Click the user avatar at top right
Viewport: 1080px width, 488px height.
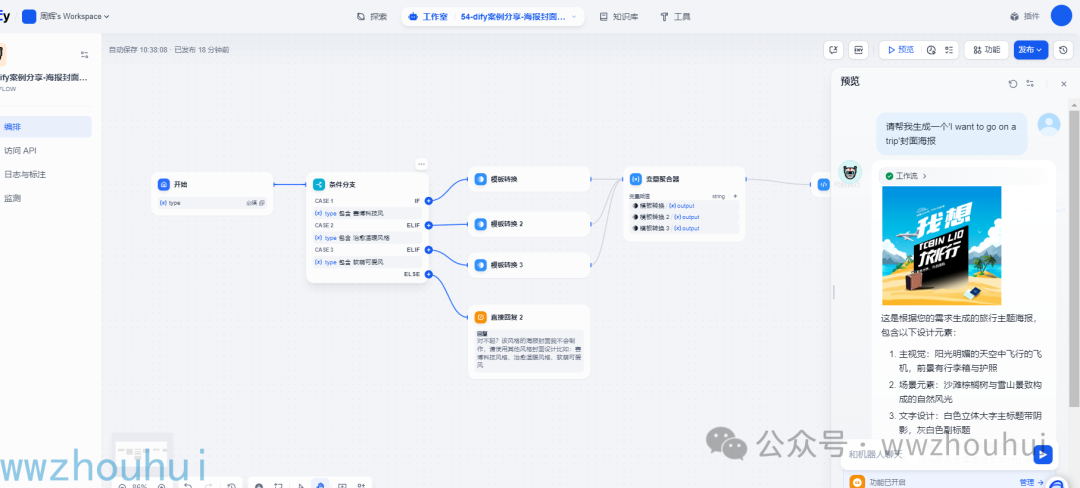(1061, 16)
